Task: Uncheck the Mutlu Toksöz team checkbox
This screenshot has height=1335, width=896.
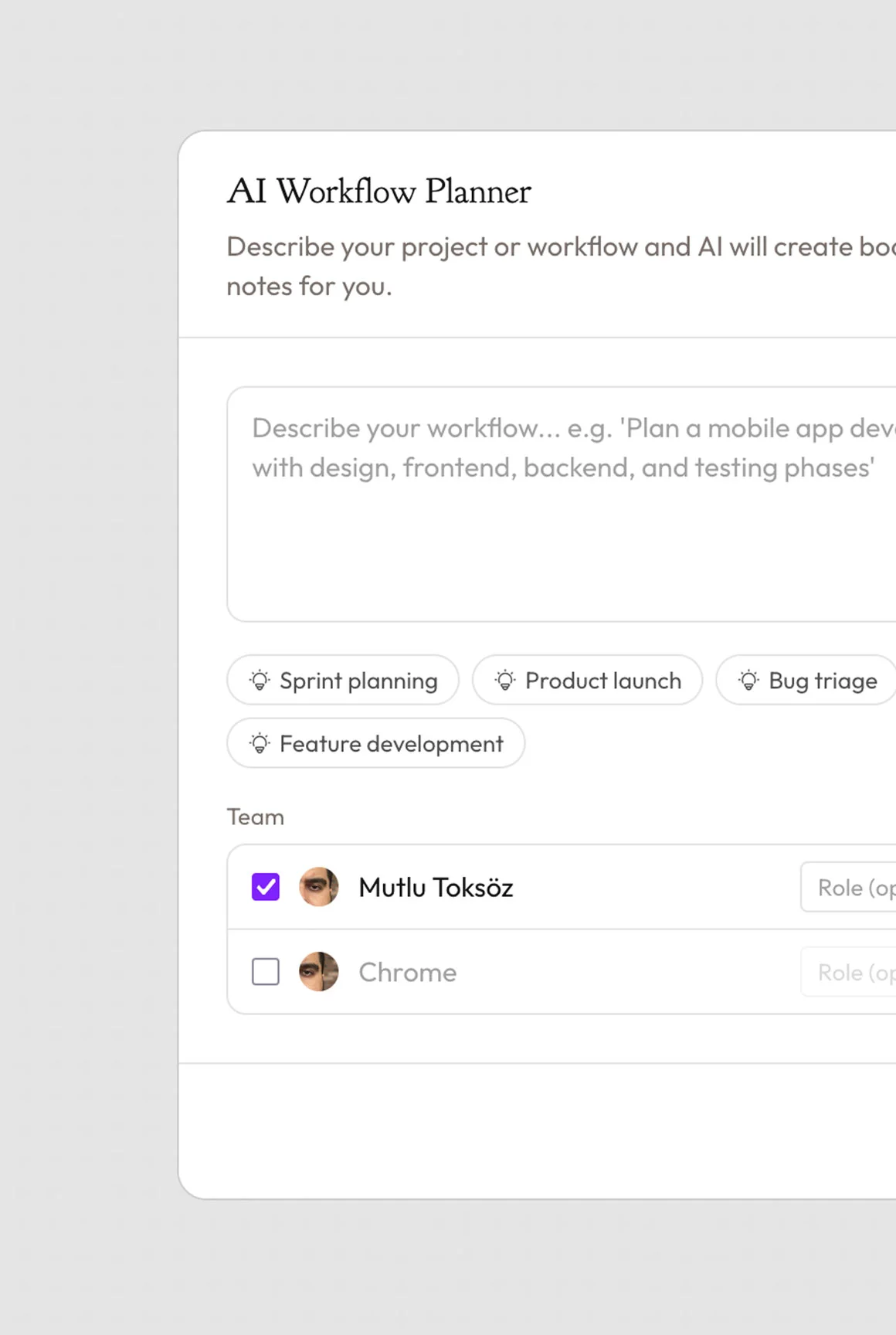Action: [266, 887]
